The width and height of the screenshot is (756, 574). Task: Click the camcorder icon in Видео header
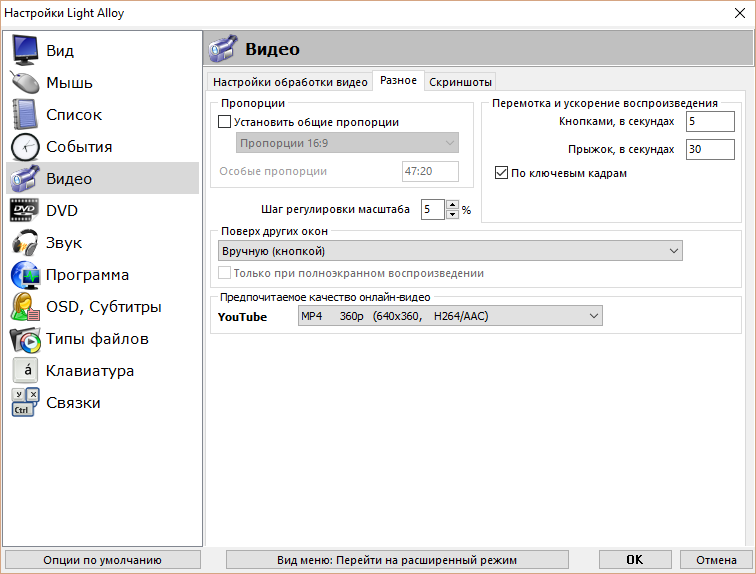[x=223, y=48]
